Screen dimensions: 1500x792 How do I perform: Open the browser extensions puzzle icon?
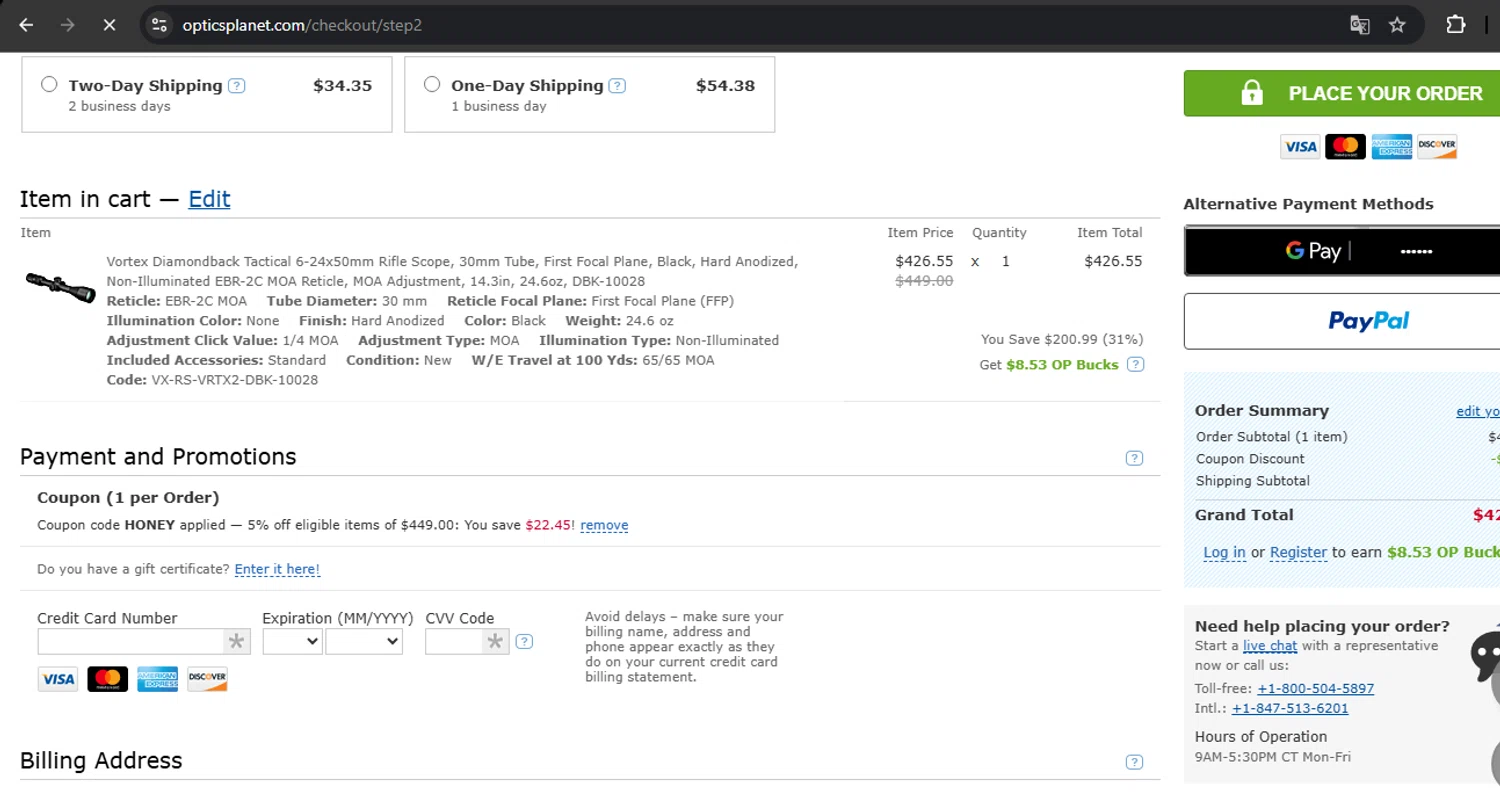point(1456,25)
